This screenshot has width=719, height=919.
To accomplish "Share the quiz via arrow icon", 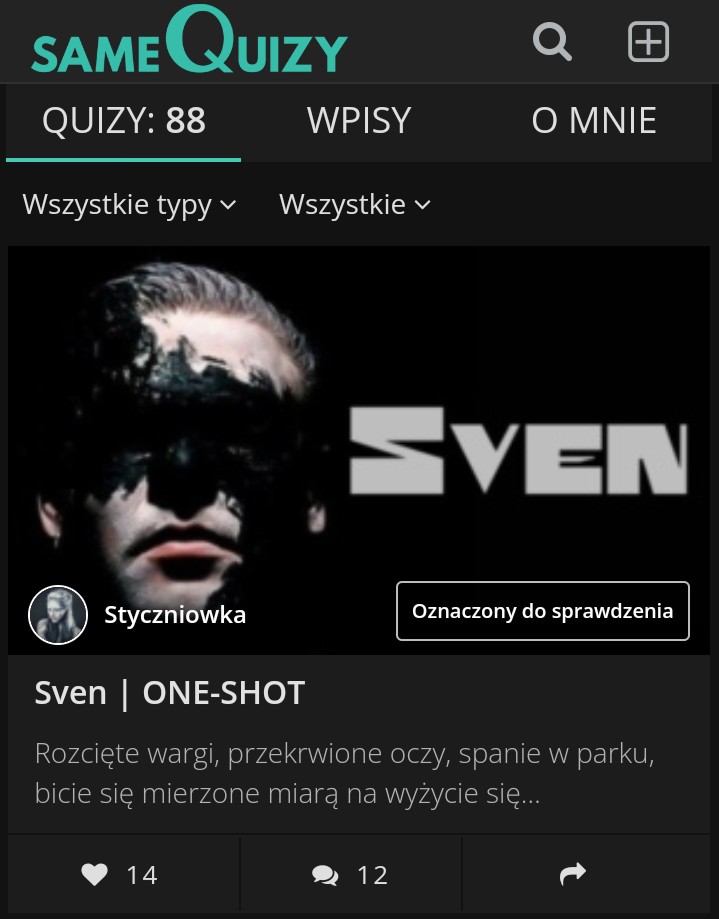I will [573, 874].
